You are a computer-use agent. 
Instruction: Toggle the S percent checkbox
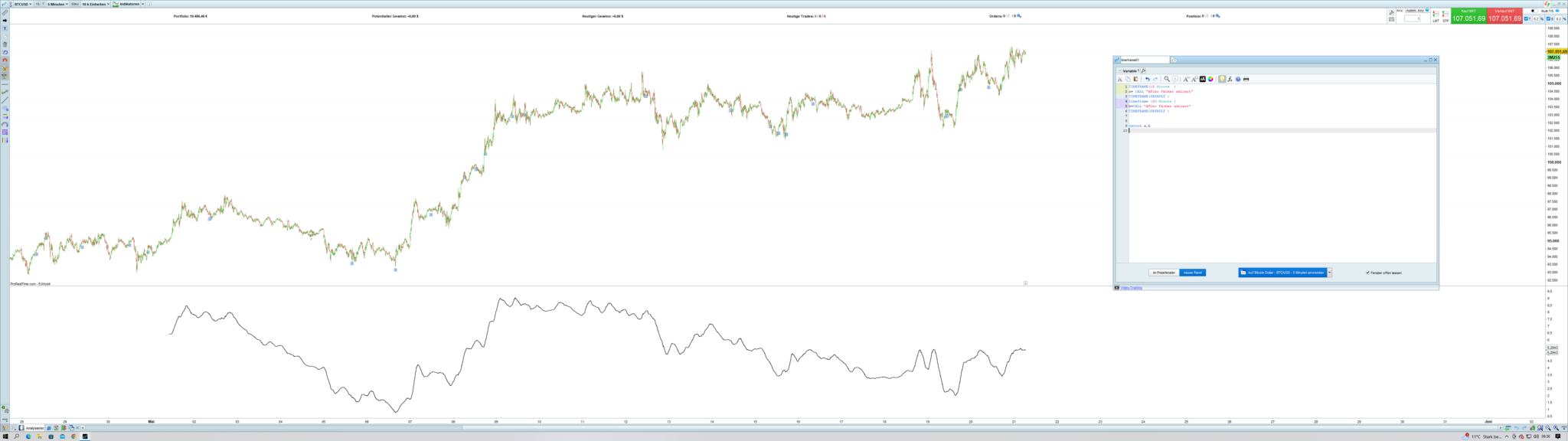click(x=1548, y=18)
